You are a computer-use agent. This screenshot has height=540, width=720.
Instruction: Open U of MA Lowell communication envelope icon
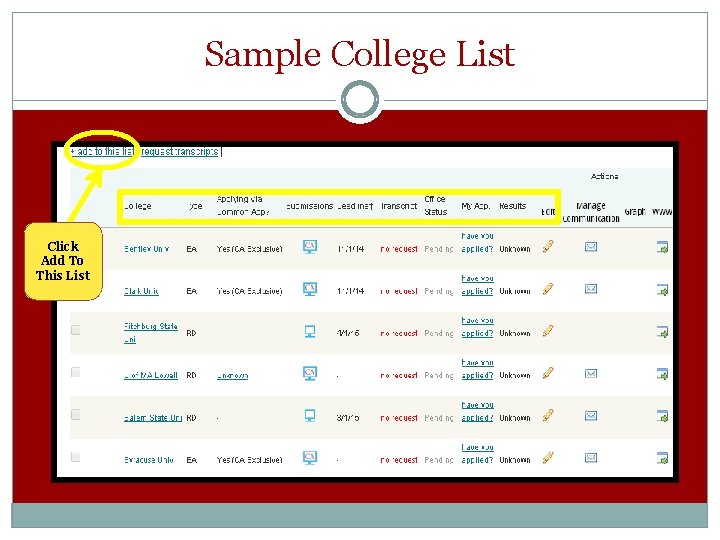point(591,373)
